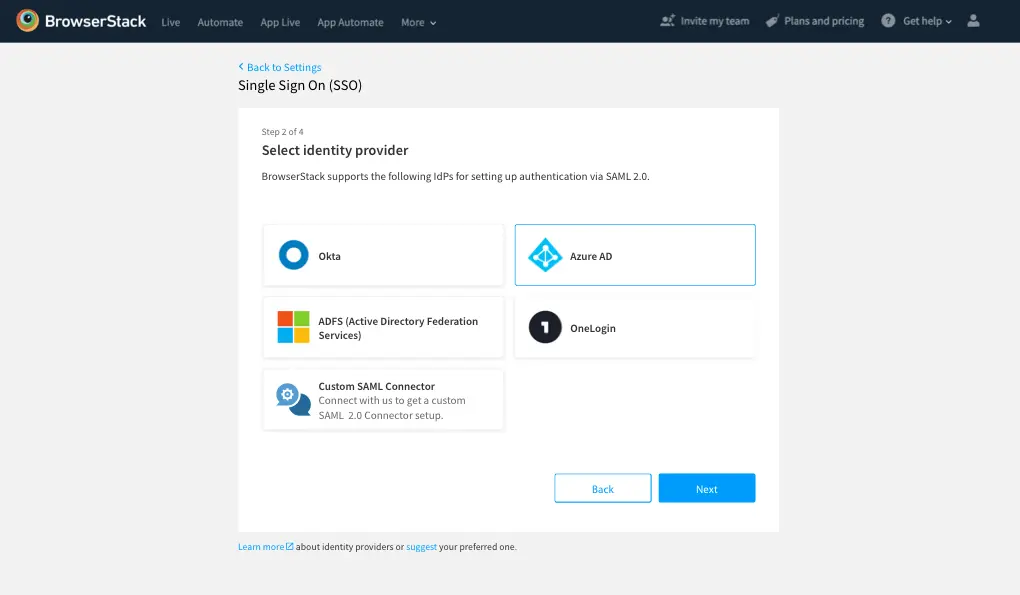Screen dimensions: 1020x595
Task: Click the Get help question mark icon
Action: (888, 21)
